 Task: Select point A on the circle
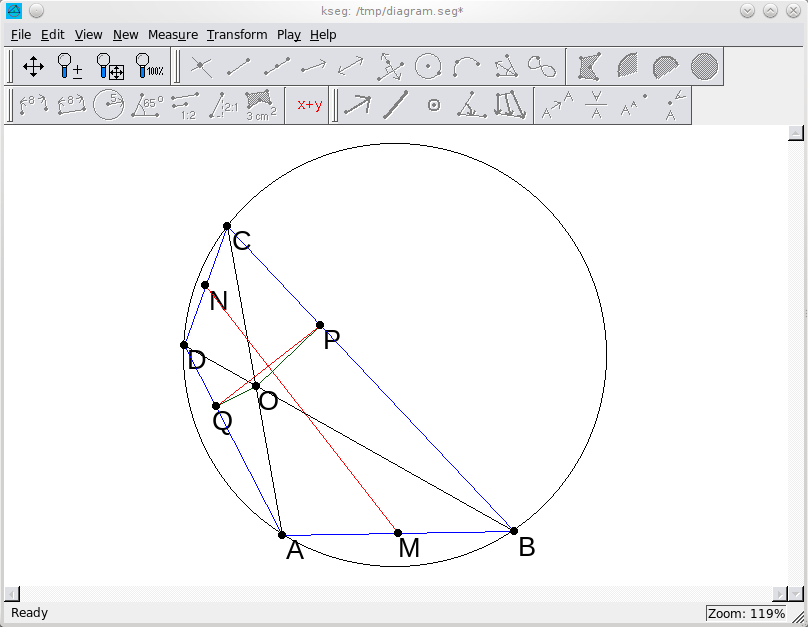[x=282, y=535]
